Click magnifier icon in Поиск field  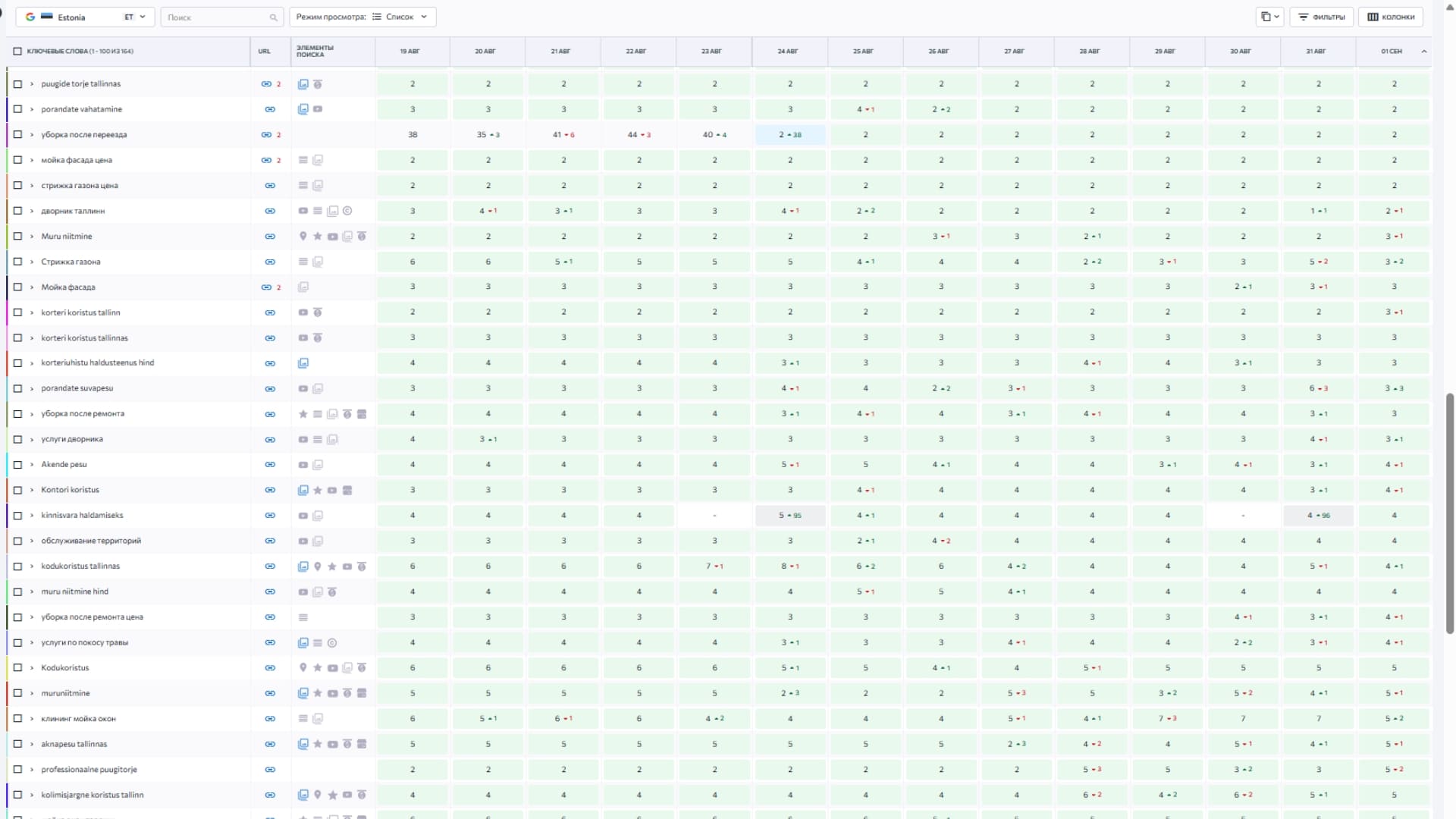273,17
